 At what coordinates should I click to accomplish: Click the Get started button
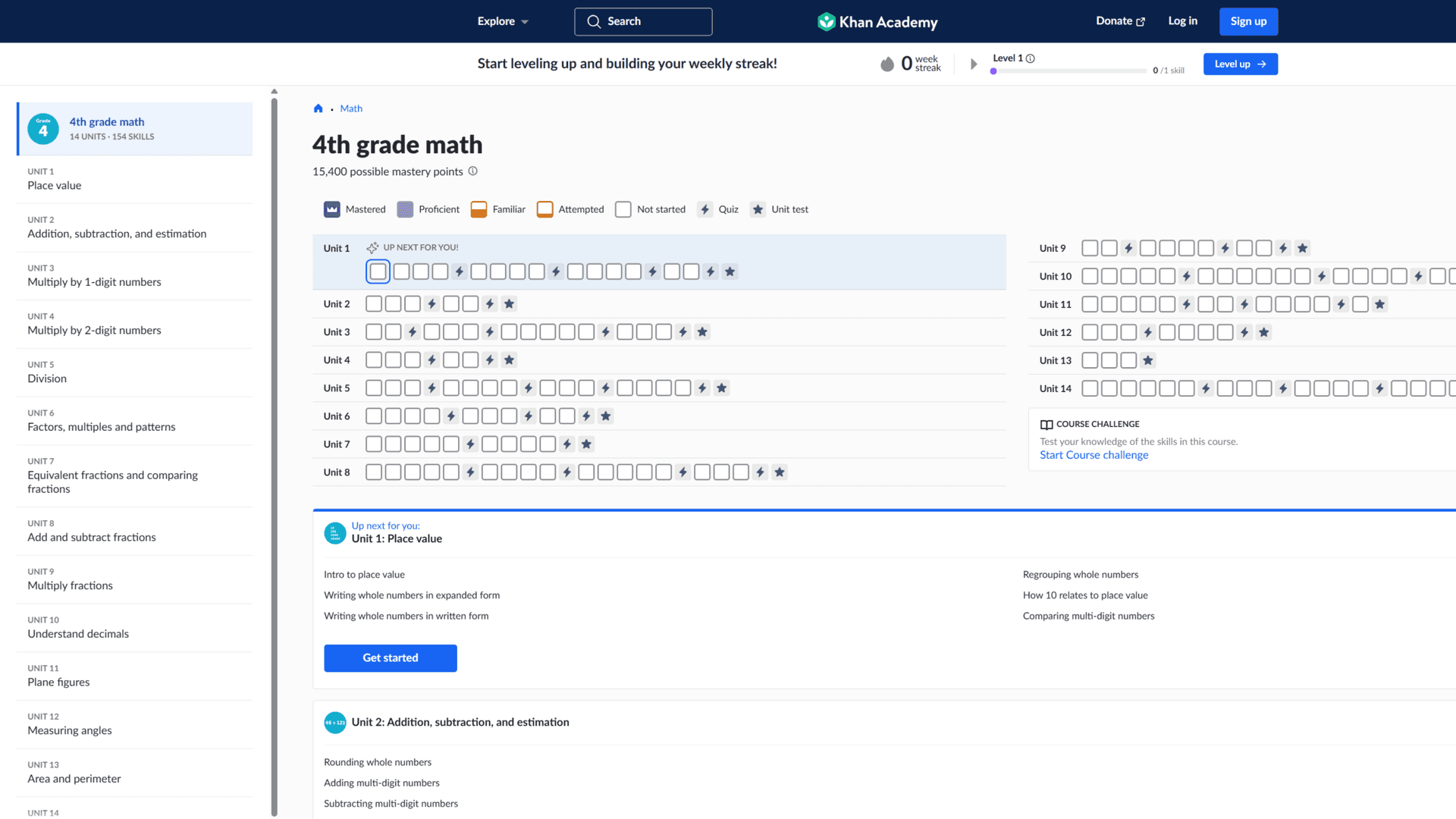pyautogui.click(x=390, y=657)
